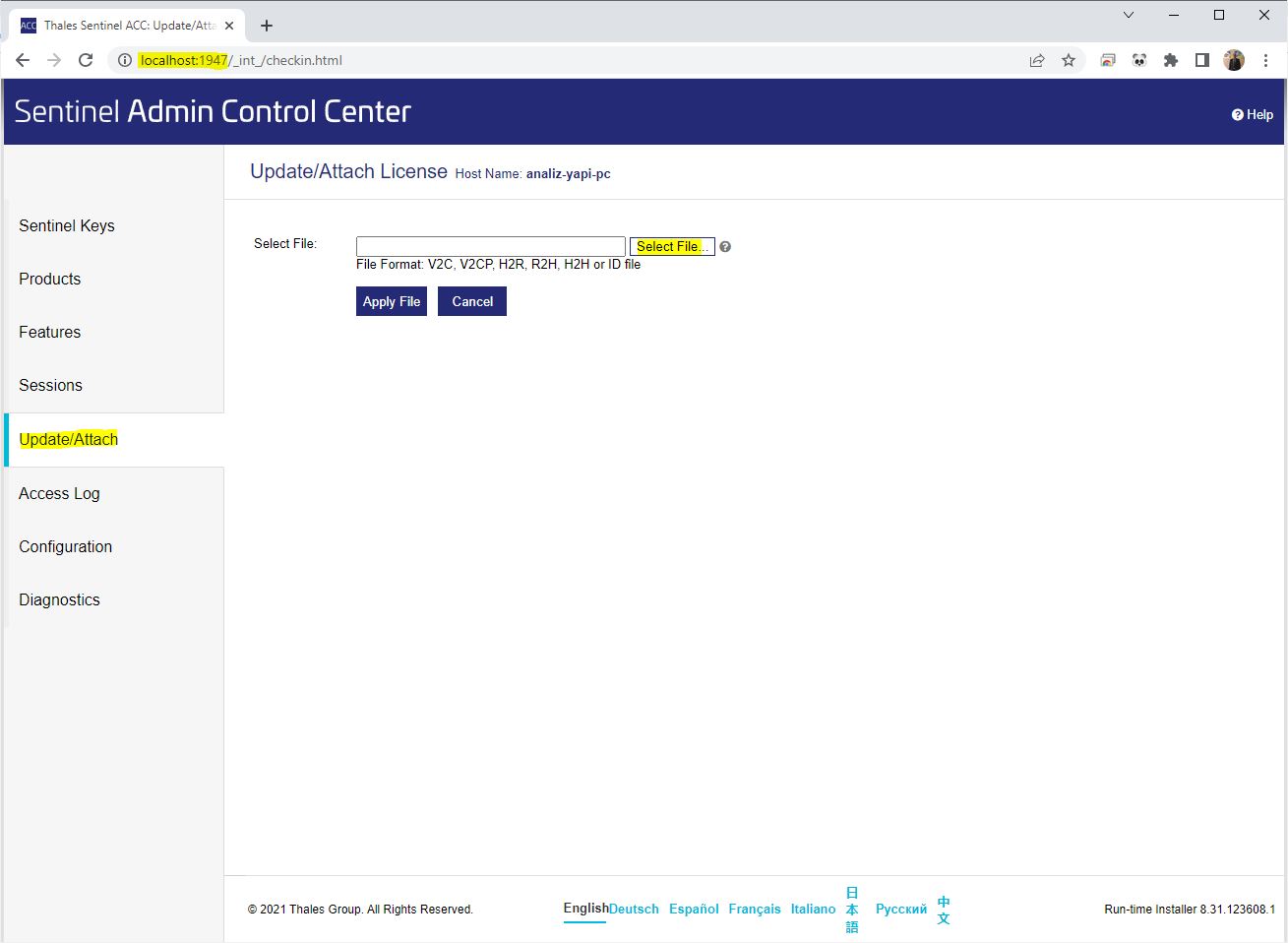Click host name analiz-yapi-pc
This screenshot has height=943, width=1288.
tap(569, 174)
